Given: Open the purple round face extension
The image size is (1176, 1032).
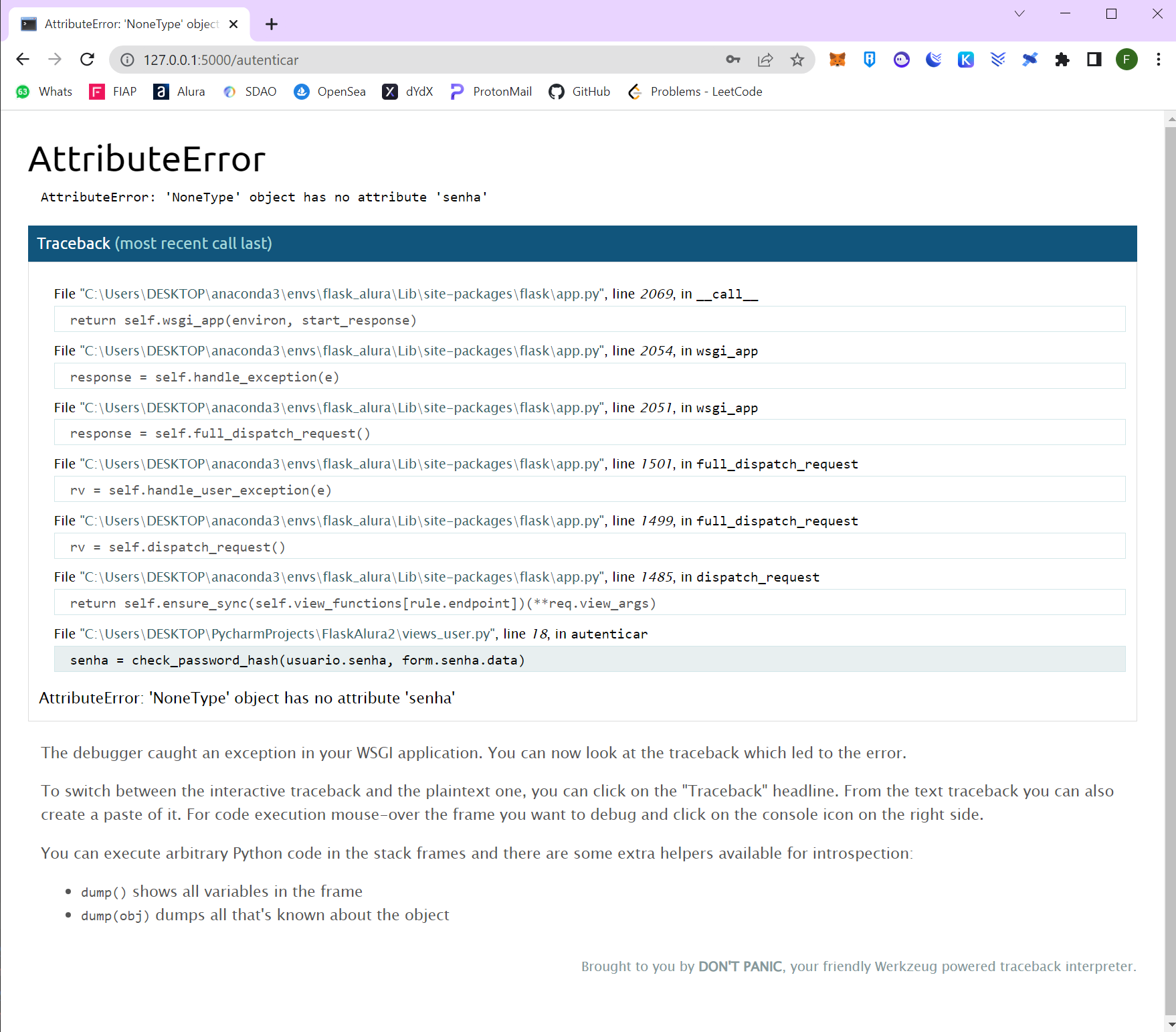Looking at the screenshot, I should pos(902,60).
